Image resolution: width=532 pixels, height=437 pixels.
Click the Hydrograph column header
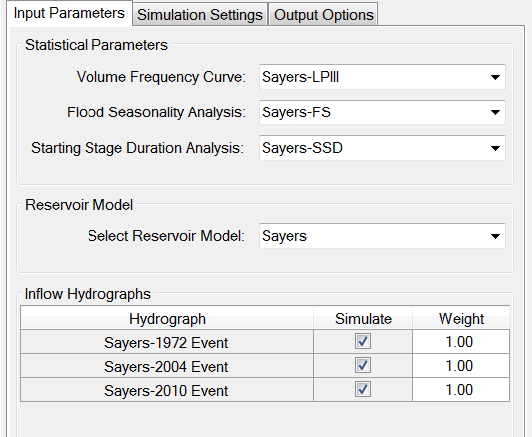coord(167,318)
